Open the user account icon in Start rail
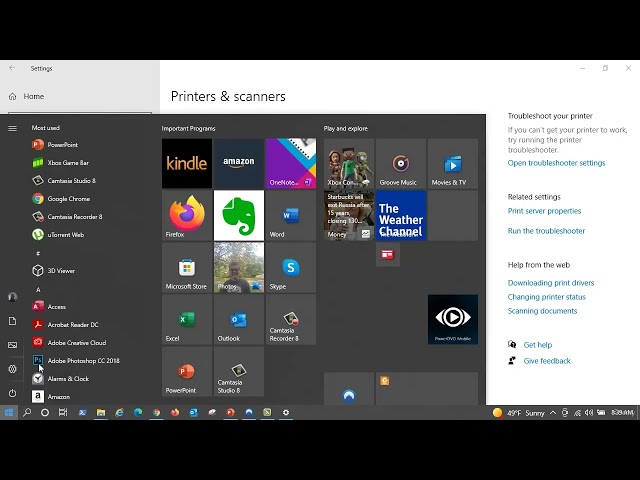Viewport: 640px width, 480px height. tap(13, 297)
